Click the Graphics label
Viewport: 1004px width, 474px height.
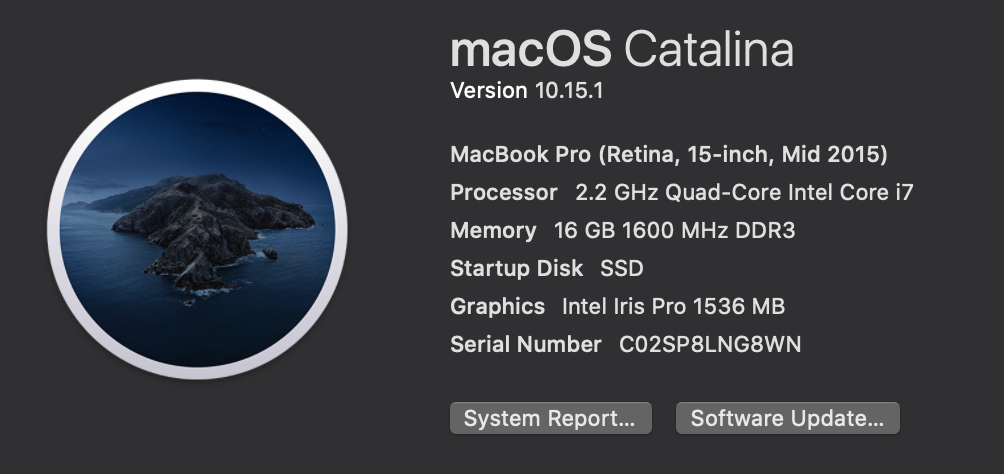(x=498, y=306)
